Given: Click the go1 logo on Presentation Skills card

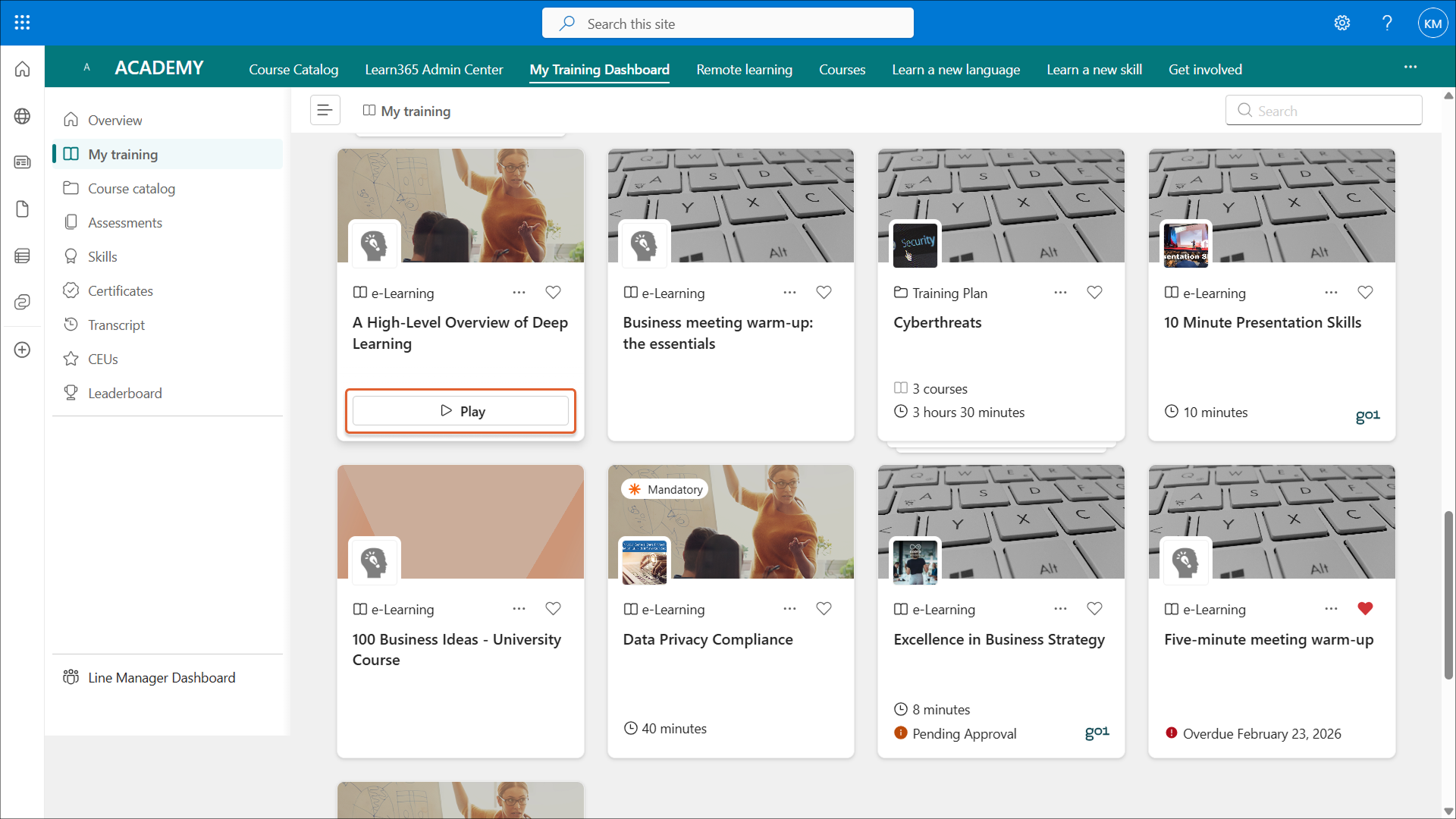Looking at the screenshot, I should pyautogui.click(x=1368, y=415).
